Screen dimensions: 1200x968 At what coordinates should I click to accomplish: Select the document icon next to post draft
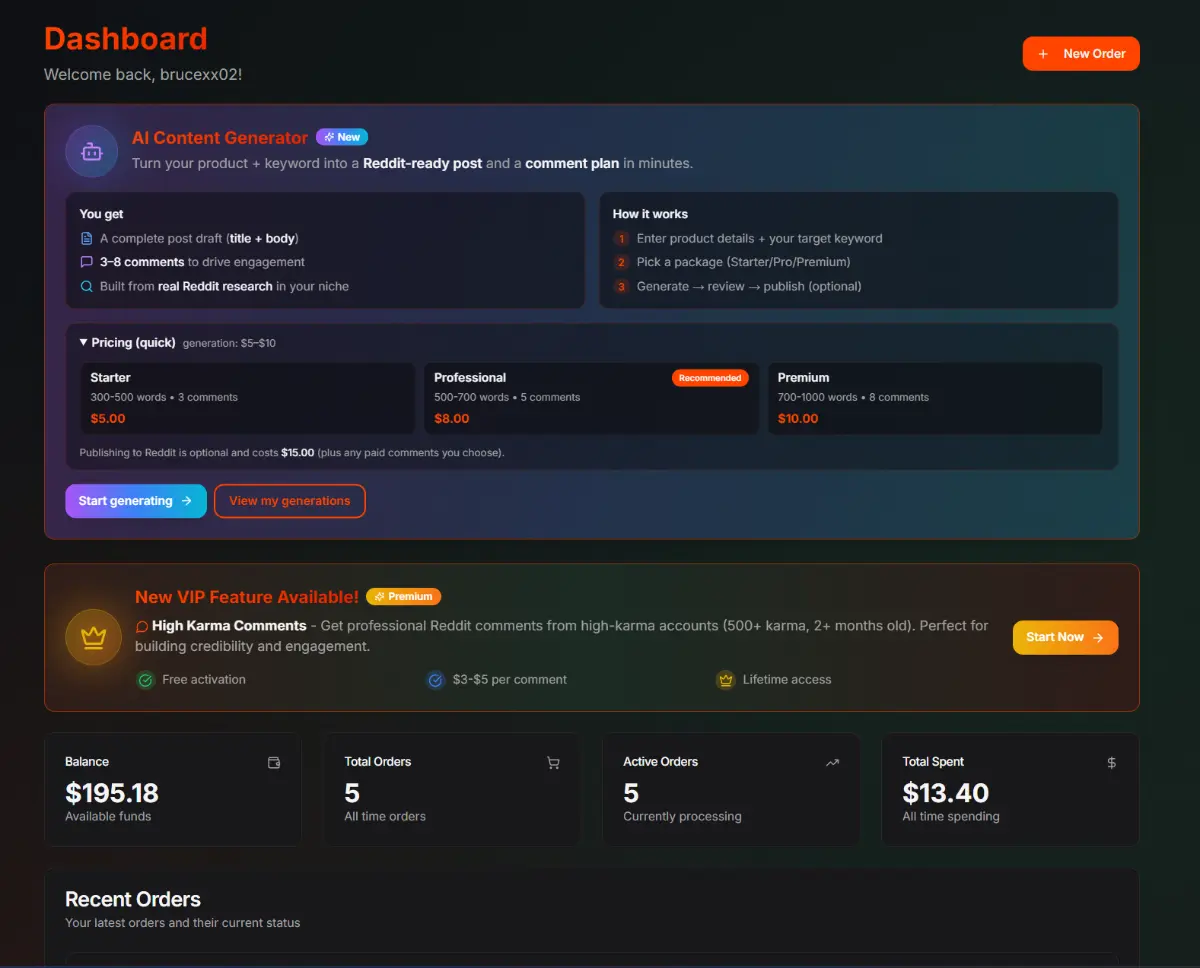[x=86, y=238]
